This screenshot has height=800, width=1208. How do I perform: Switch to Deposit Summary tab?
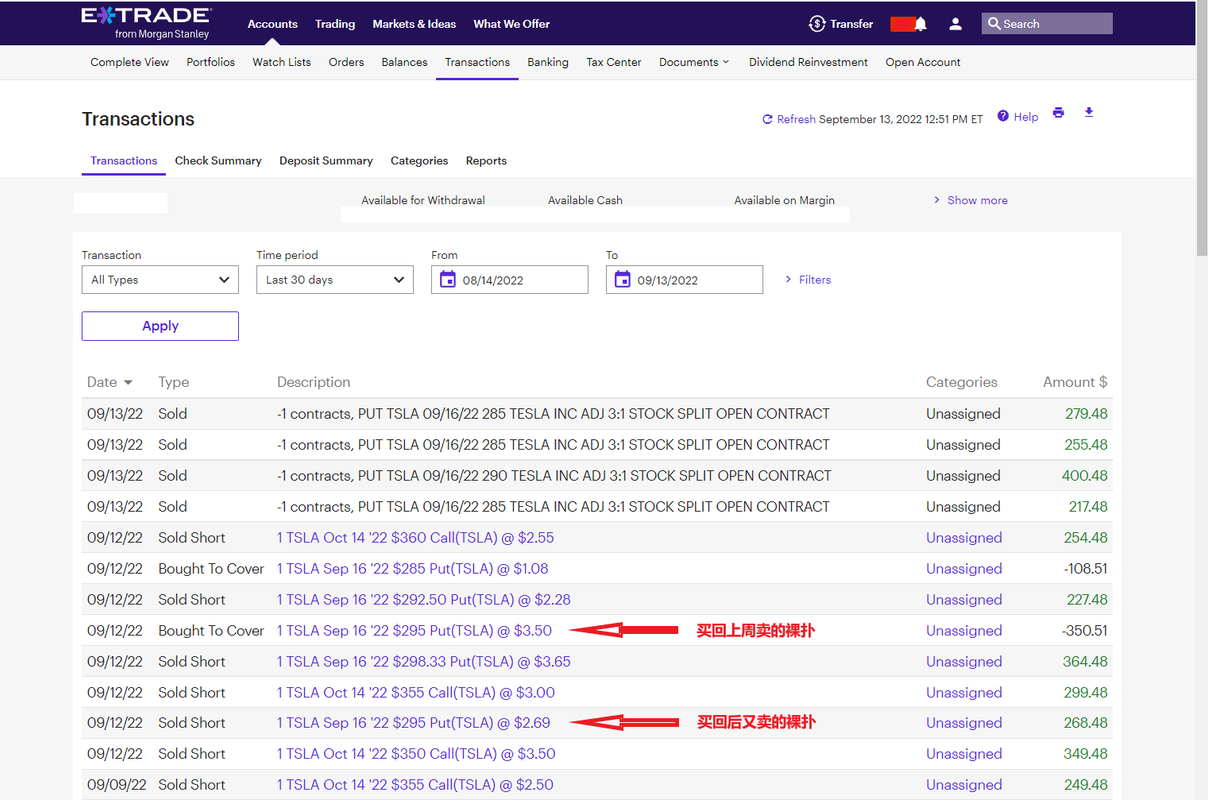[326, 161]
